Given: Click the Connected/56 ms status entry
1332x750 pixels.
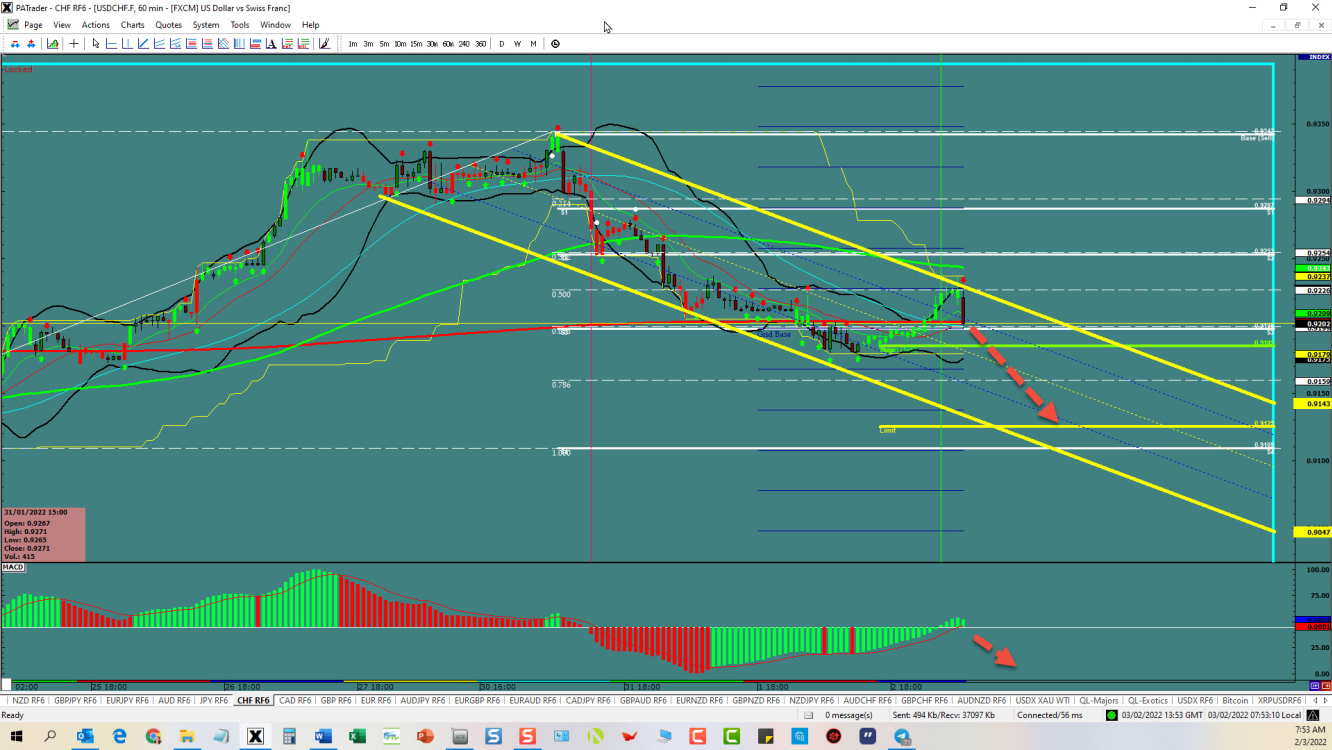Looking at the screenshot, I should click(1050, 715).
